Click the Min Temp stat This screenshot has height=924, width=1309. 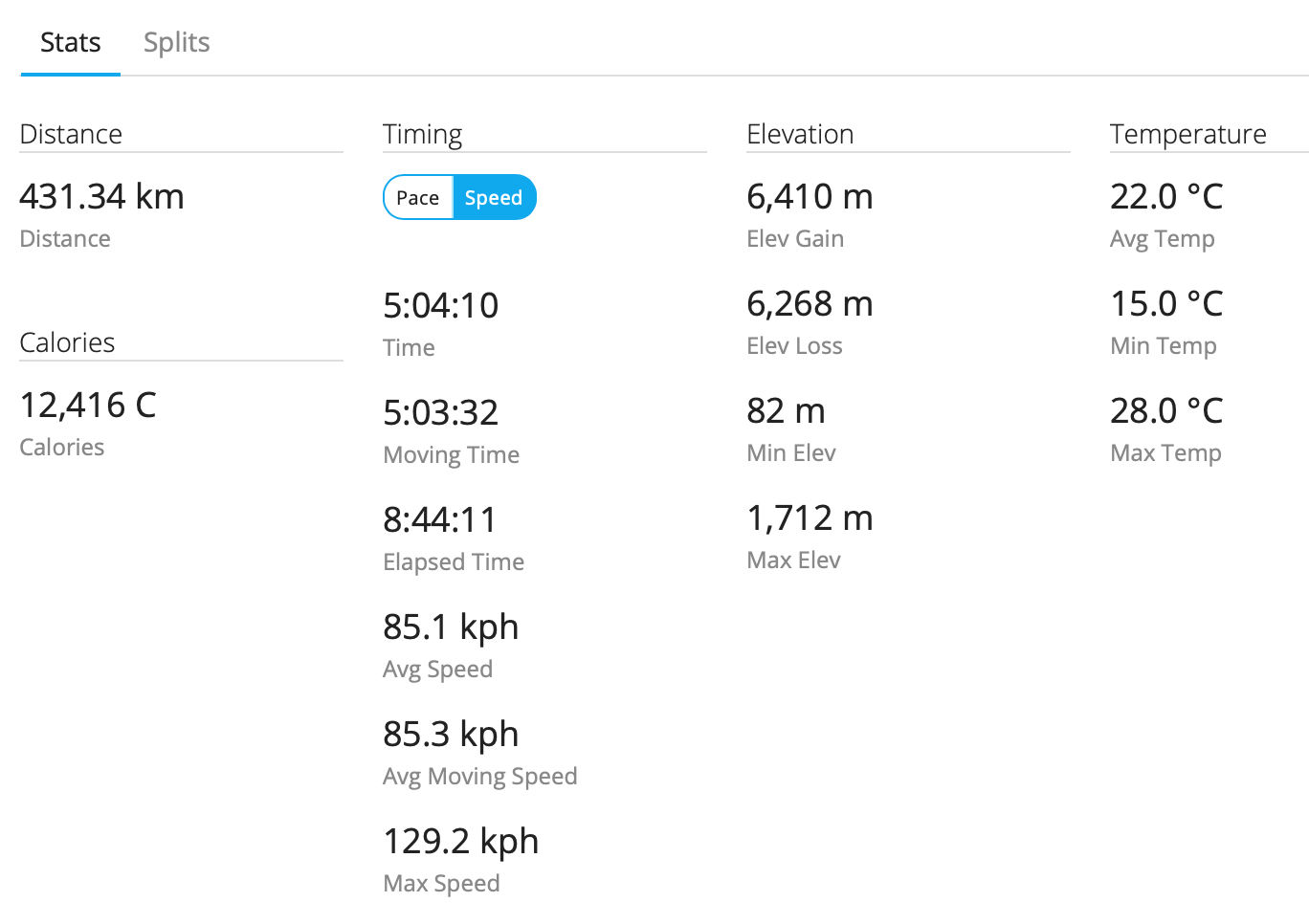1165,304
